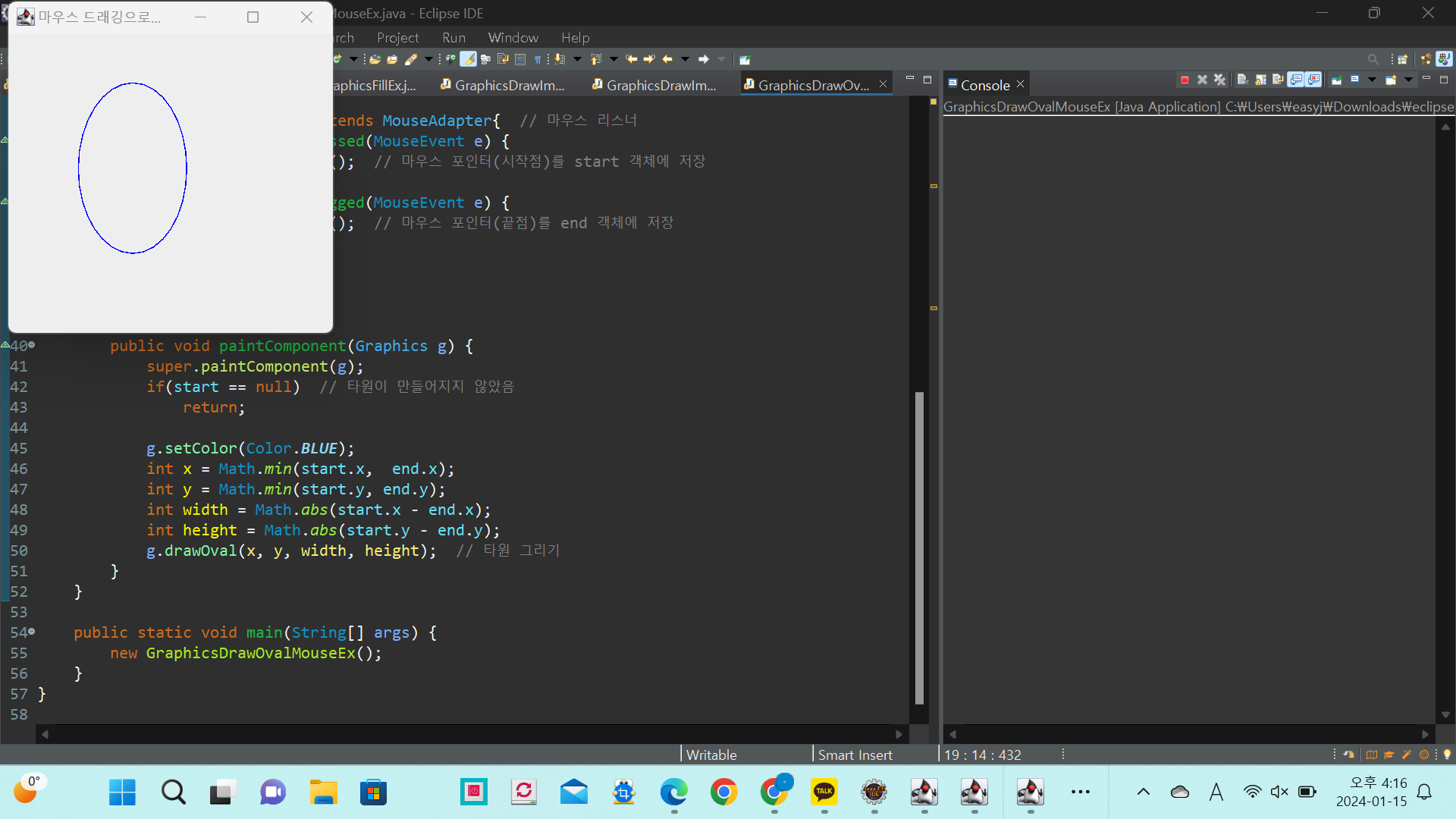Image resolution: width=1456 pixels, height=819 pixels.
Task: Toggle Show Console on standard output
Action: pos(1296,80)
